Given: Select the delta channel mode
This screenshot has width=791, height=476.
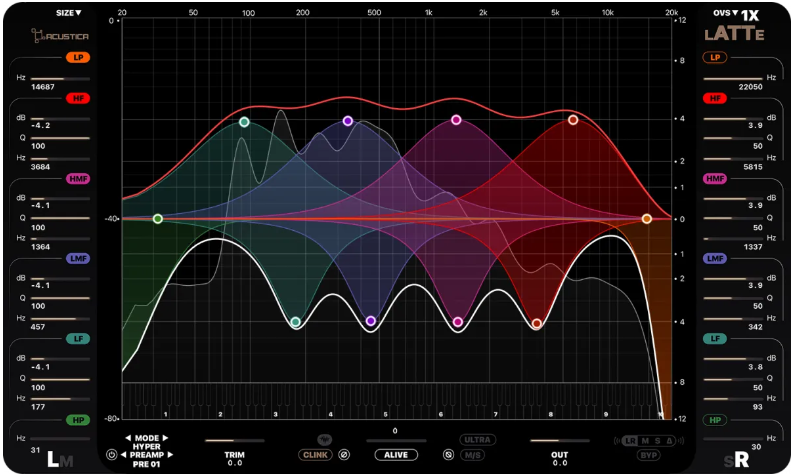Looking at the screenshot, I should click(669, 441).
